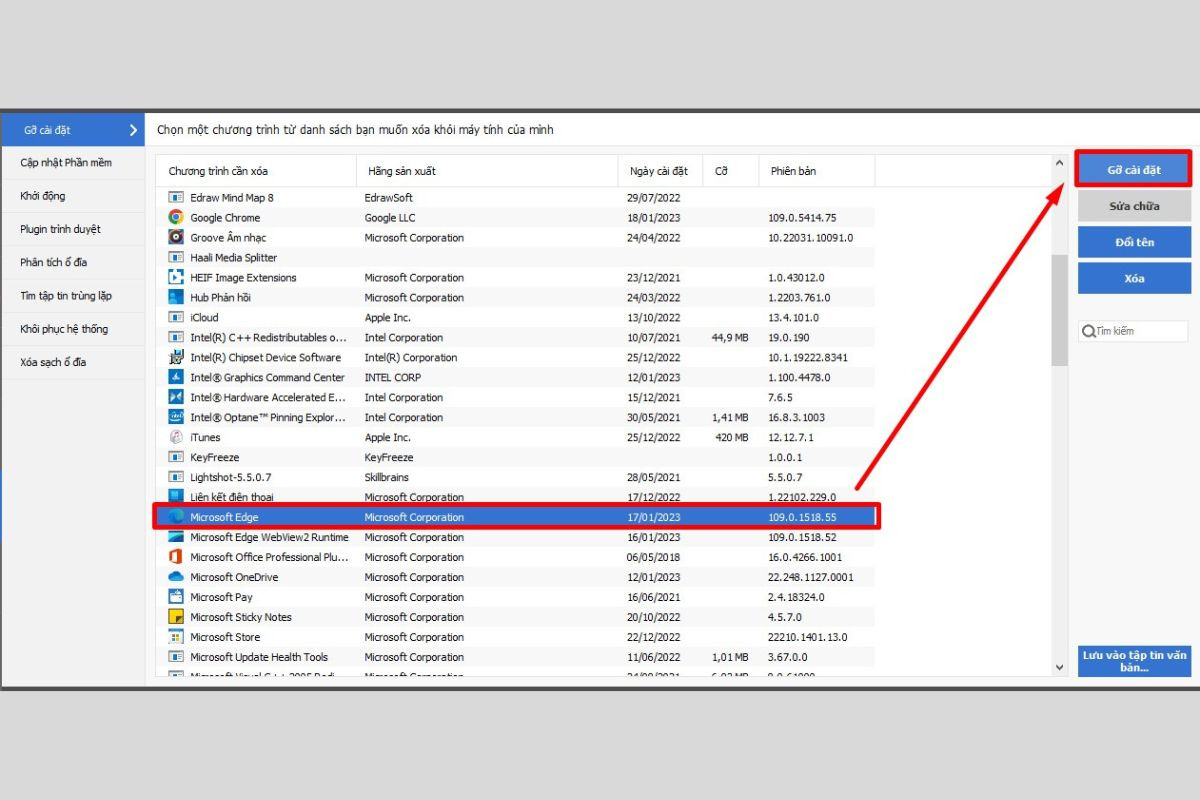Viewport: 1200px width, 800px height.
Task: Click the date 29/07/2022 for Edraw
Action: (653, 197)
